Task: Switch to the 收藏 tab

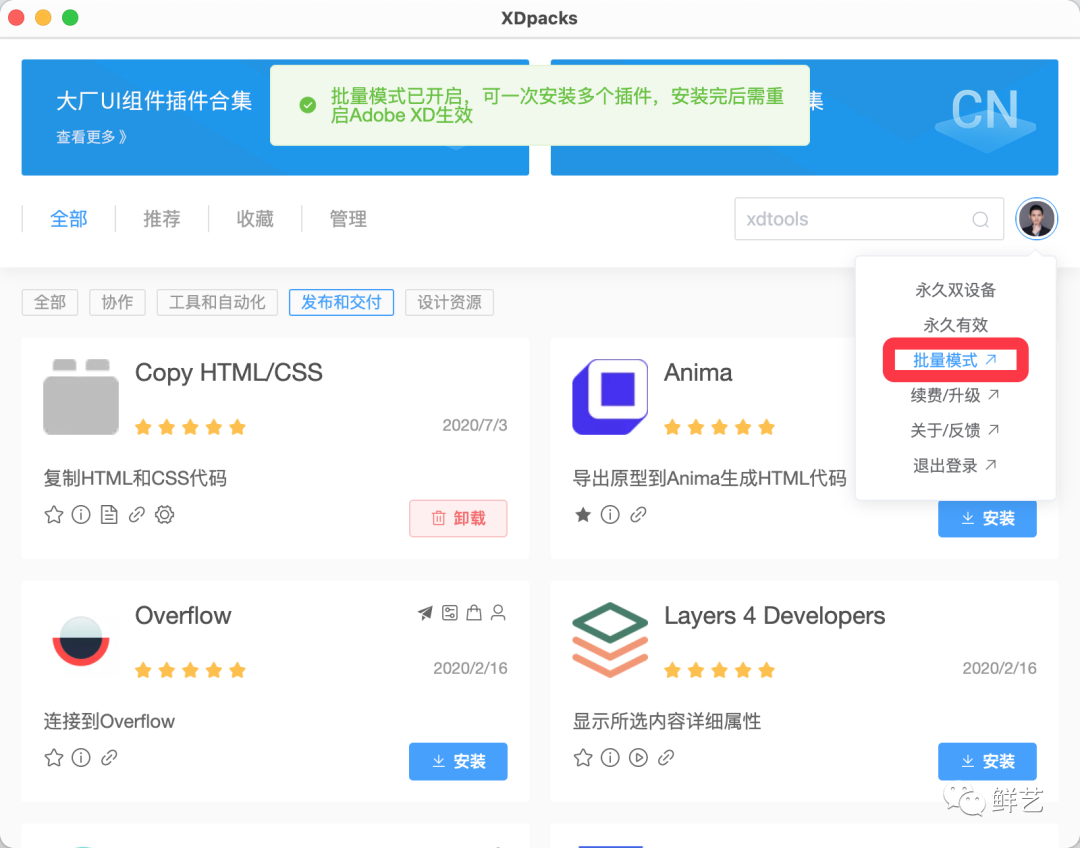Action: click(x=255, y=219)
